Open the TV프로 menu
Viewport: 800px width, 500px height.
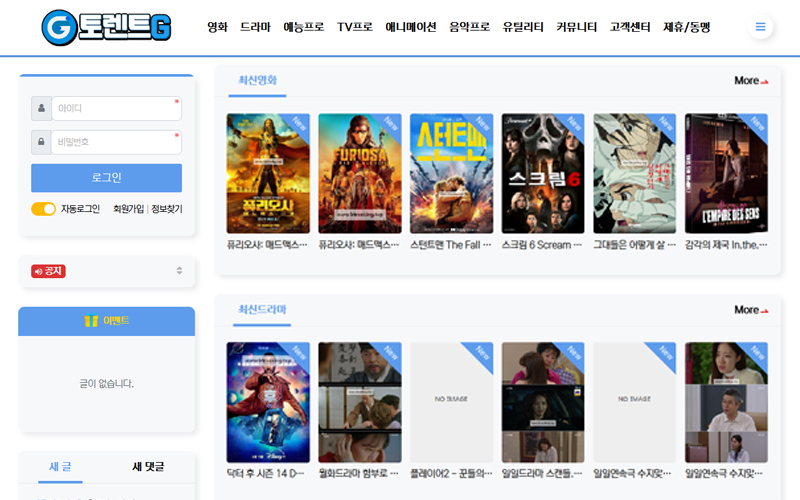tap(355, 27)
